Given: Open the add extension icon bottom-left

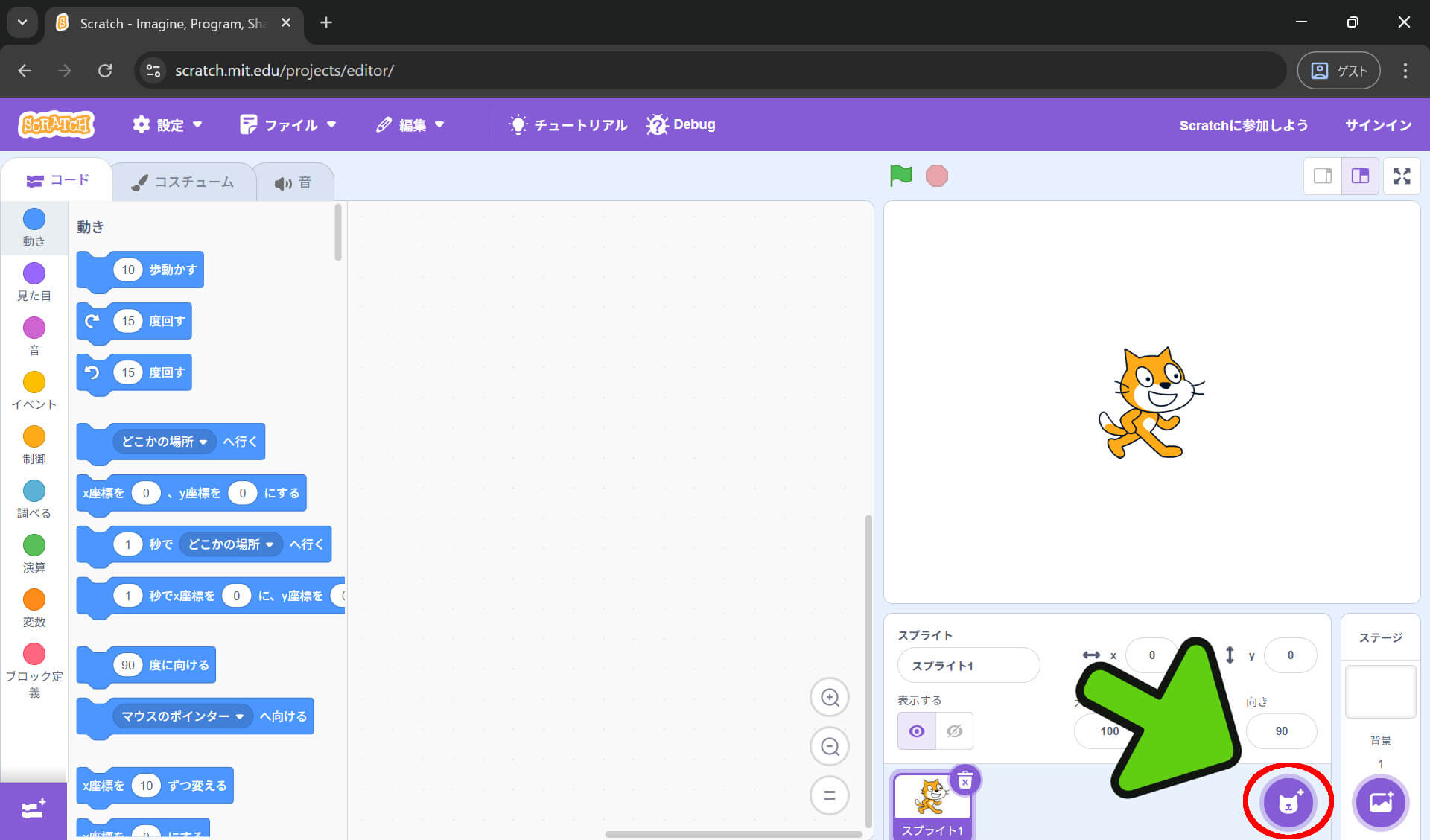Looking at the screenshot, I should [x=33, y=809].
